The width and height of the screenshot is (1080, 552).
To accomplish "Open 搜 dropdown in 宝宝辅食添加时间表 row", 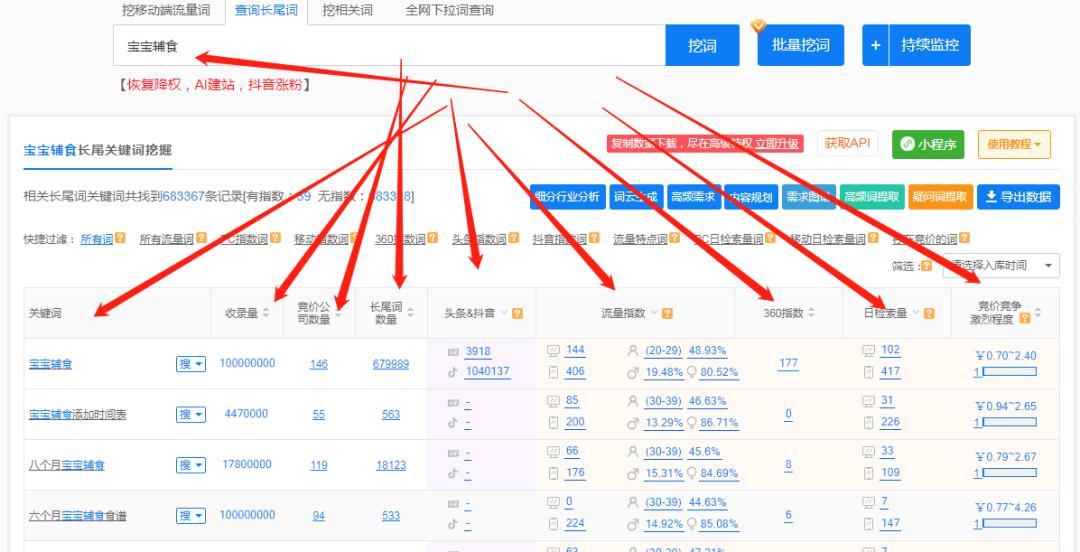I will (191, 414).
